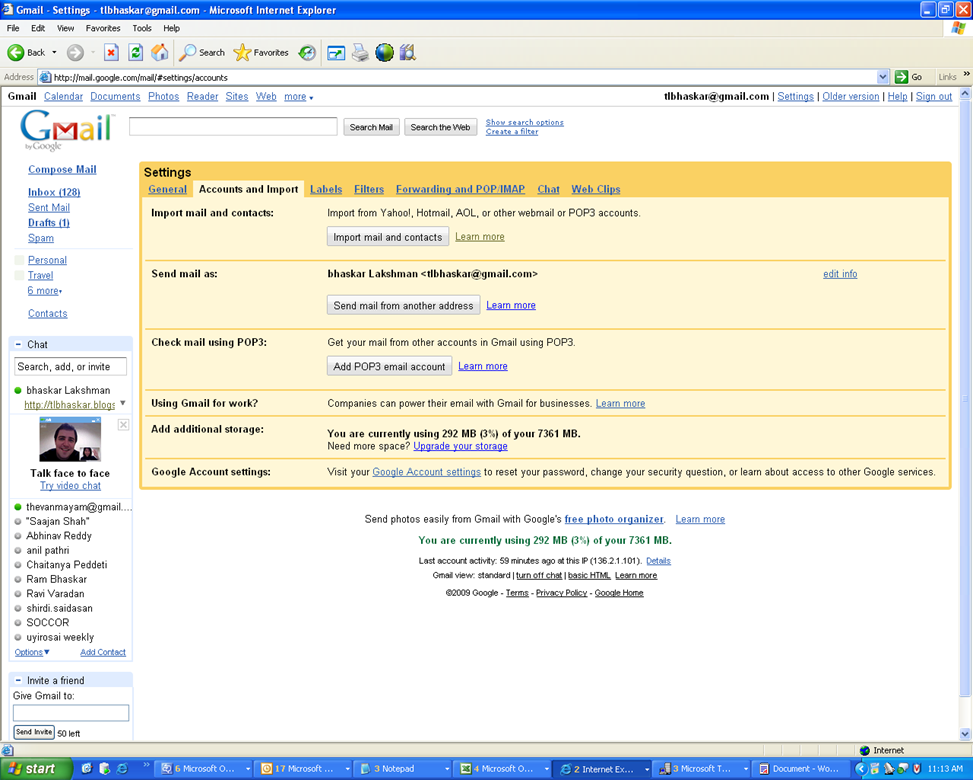Click the Gmail logo
Image resolution: width=973 pixels, height=780 pixels.
click(x=67, y=130)
